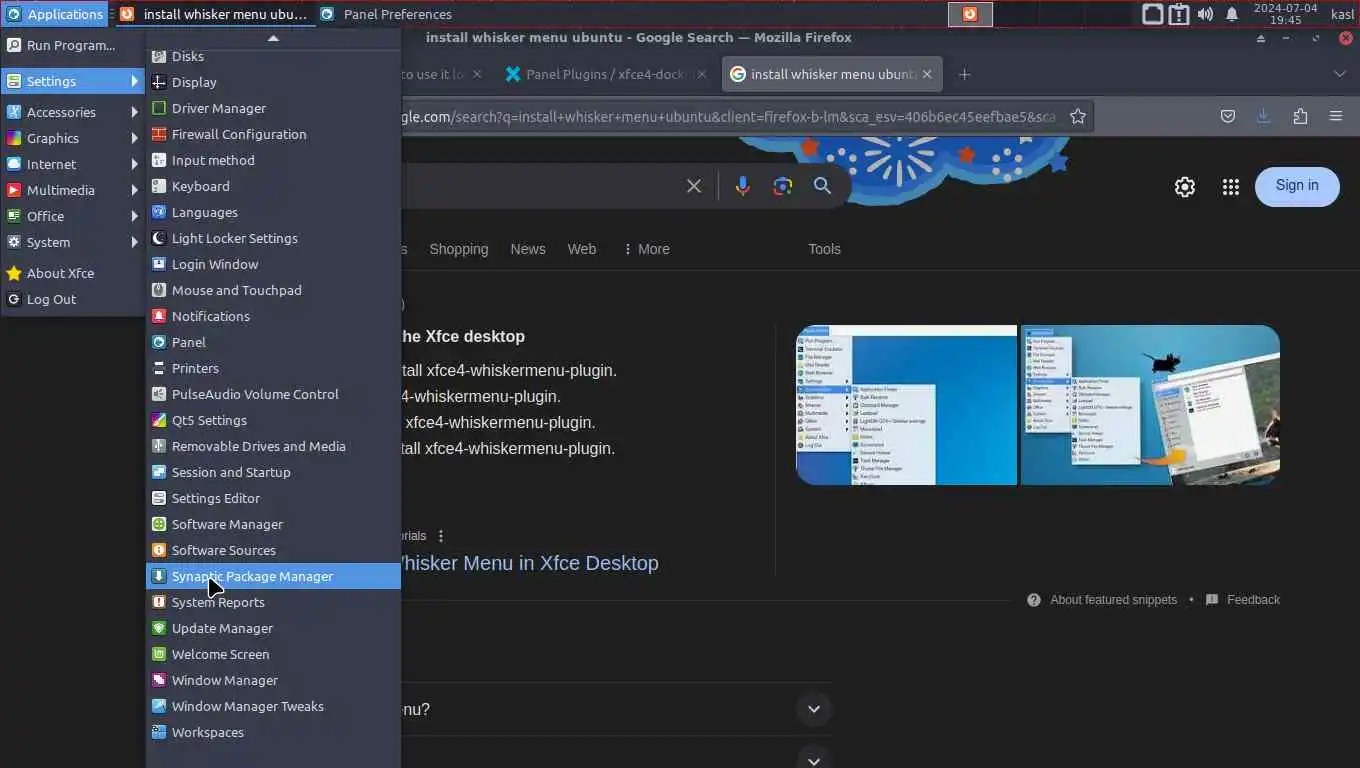
Task: Clear the Google search box
Action: pos(694,186)
